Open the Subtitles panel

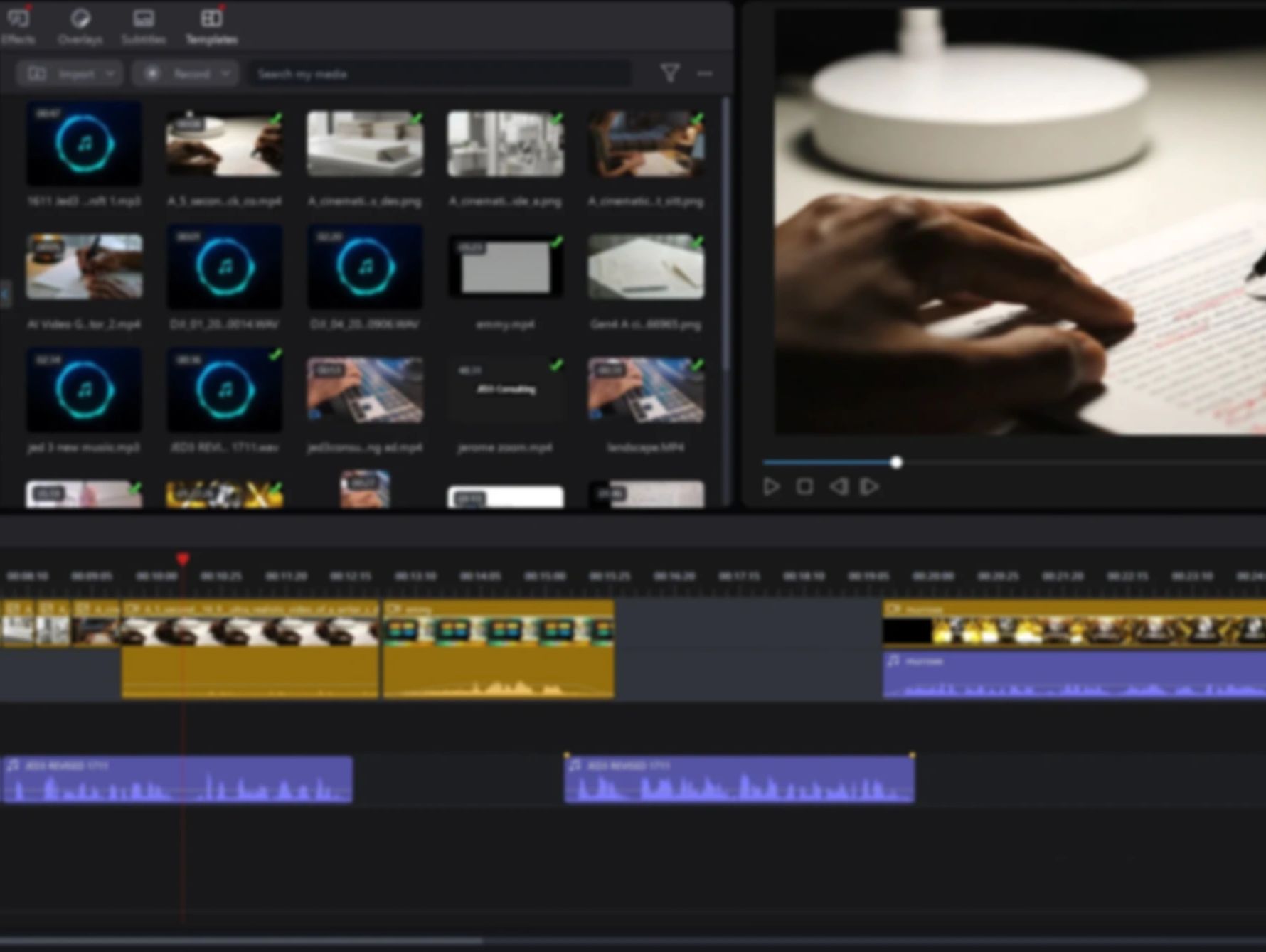(143, 26)
